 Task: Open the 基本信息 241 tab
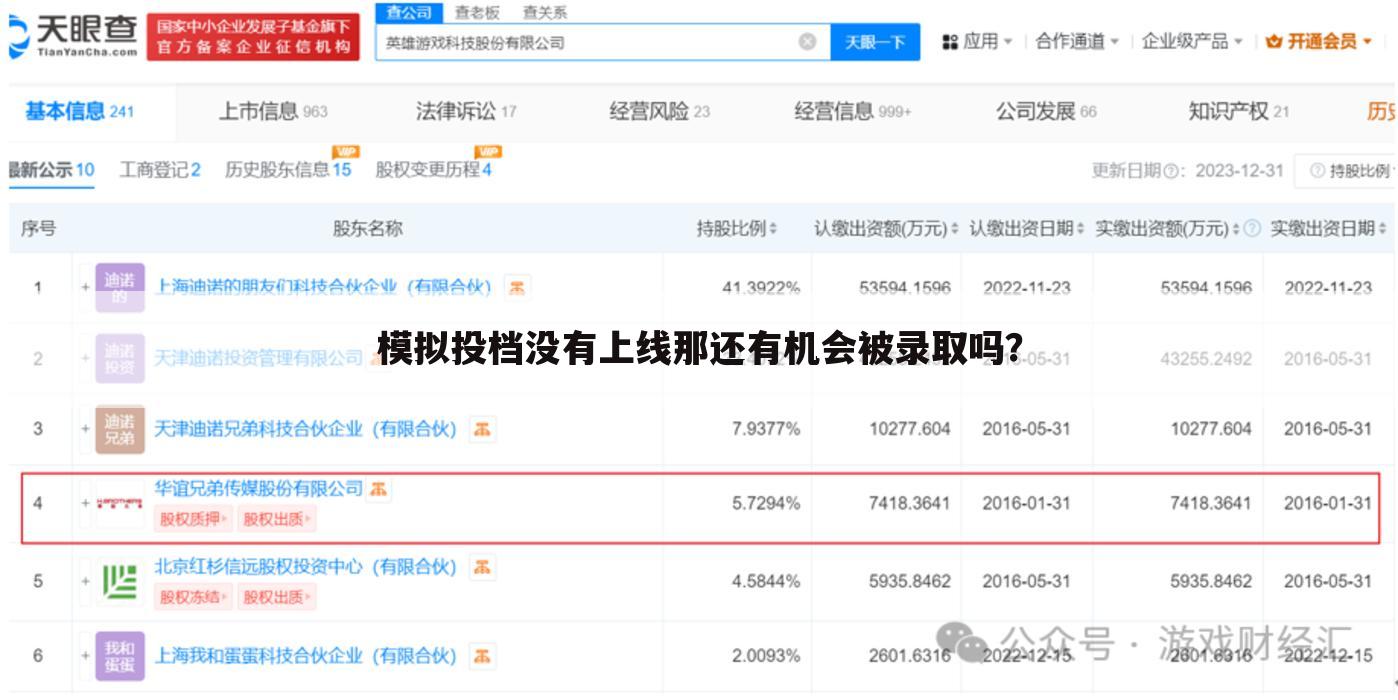click(x=79, y=112)
